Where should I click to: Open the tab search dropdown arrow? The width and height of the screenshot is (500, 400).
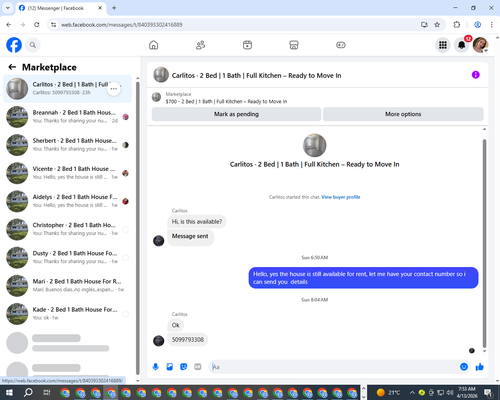point(7,8)
